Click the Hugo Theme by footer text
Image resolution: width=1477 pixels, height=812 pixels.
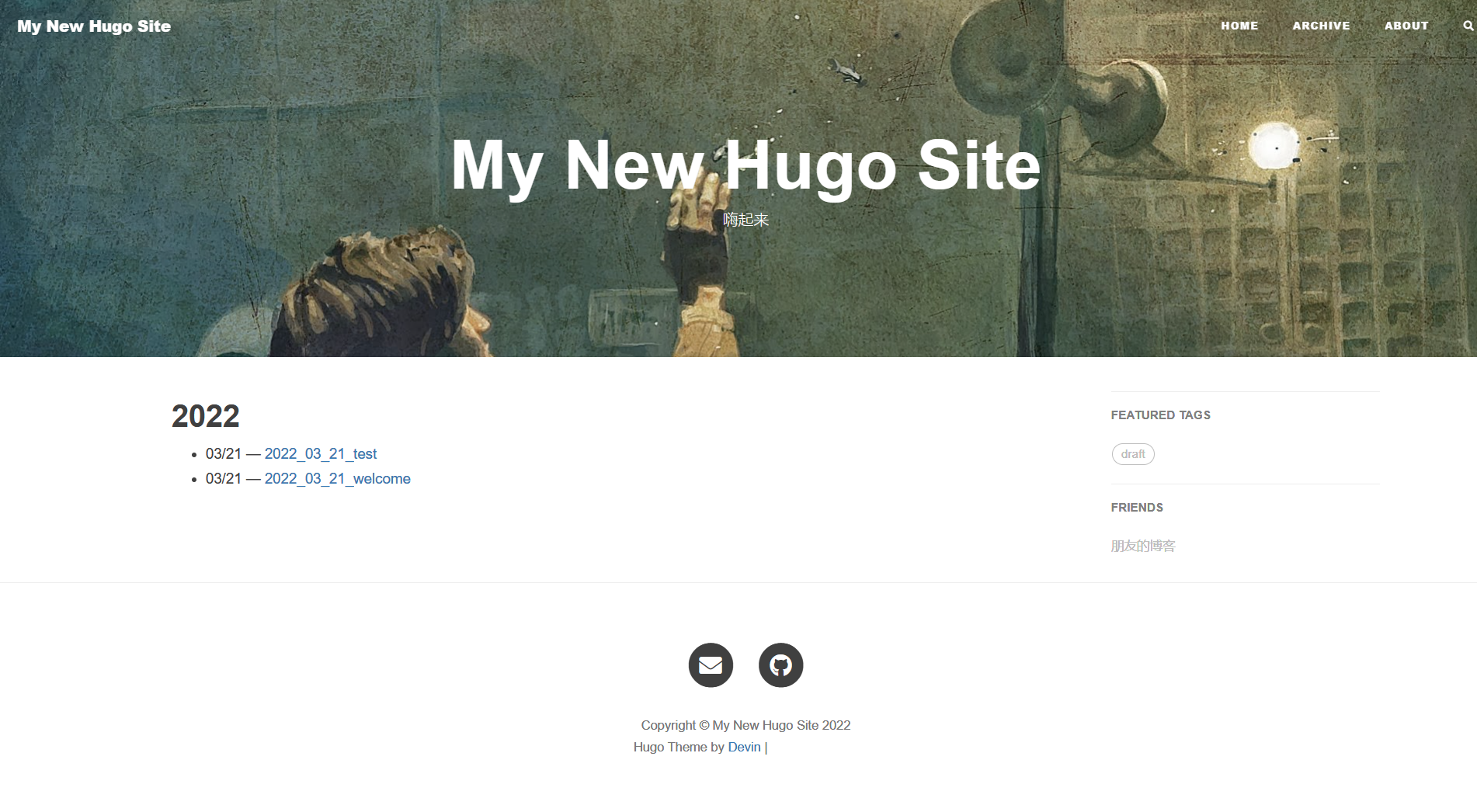point(678,747)
